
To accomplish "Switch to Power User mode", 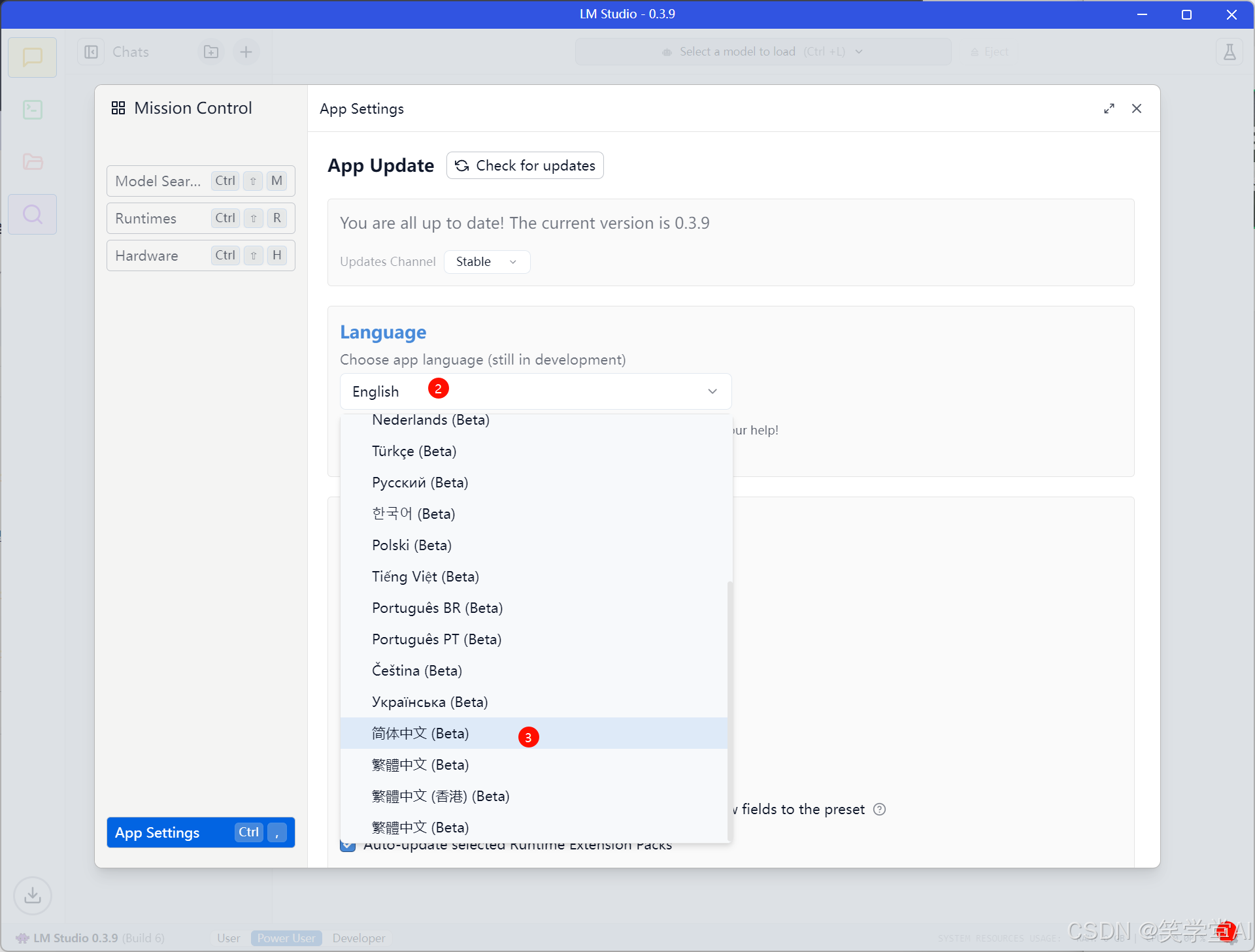I will tap(286, 938).
